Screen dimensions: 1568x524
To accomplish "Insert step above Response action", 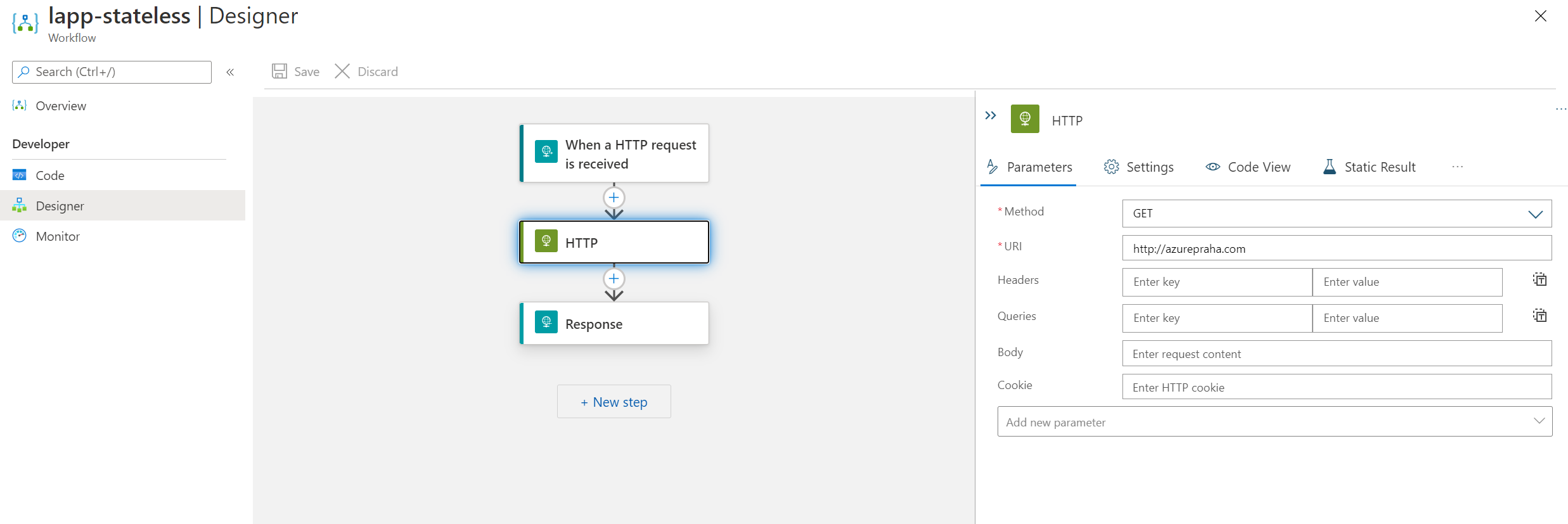I will pos(614,279).
